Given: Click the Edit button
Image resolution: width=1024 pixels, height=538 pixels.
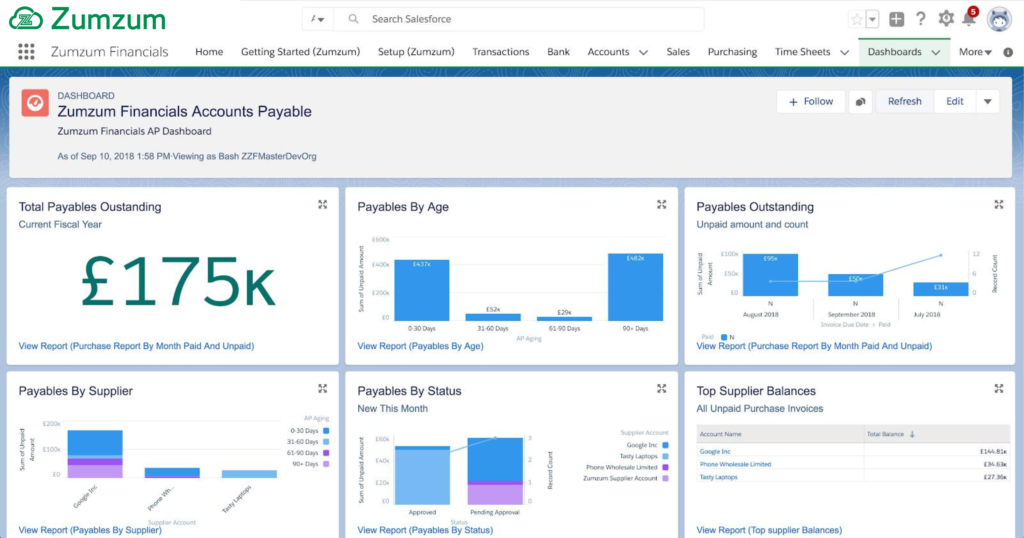Looking at the screenshot, I should (x=955, y=102).
